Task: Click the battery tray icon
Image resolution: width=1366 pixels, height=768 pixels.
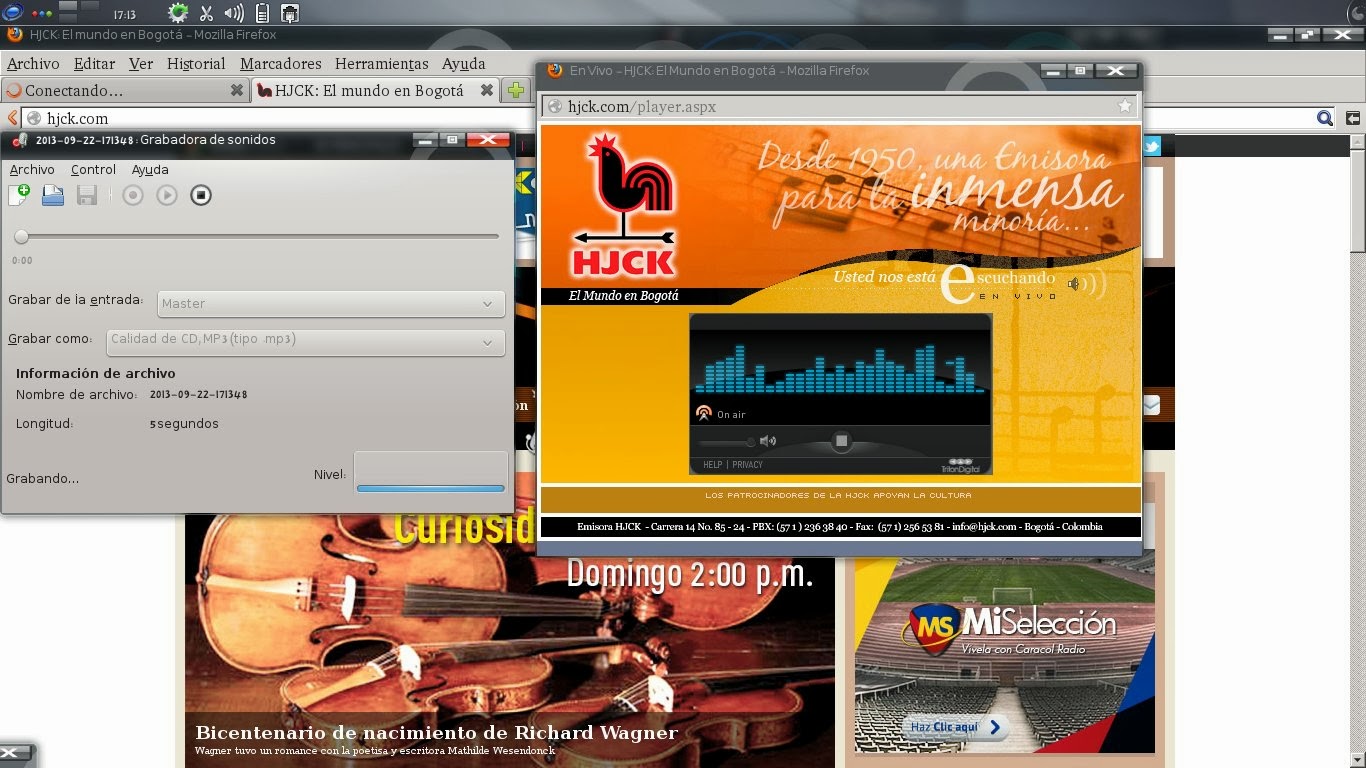Action: [262, 13]
